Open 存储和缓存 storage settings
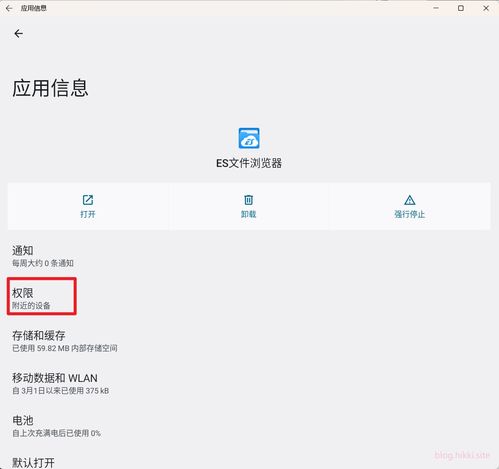This screenshot has height=469, width=499. click(249, 341)
